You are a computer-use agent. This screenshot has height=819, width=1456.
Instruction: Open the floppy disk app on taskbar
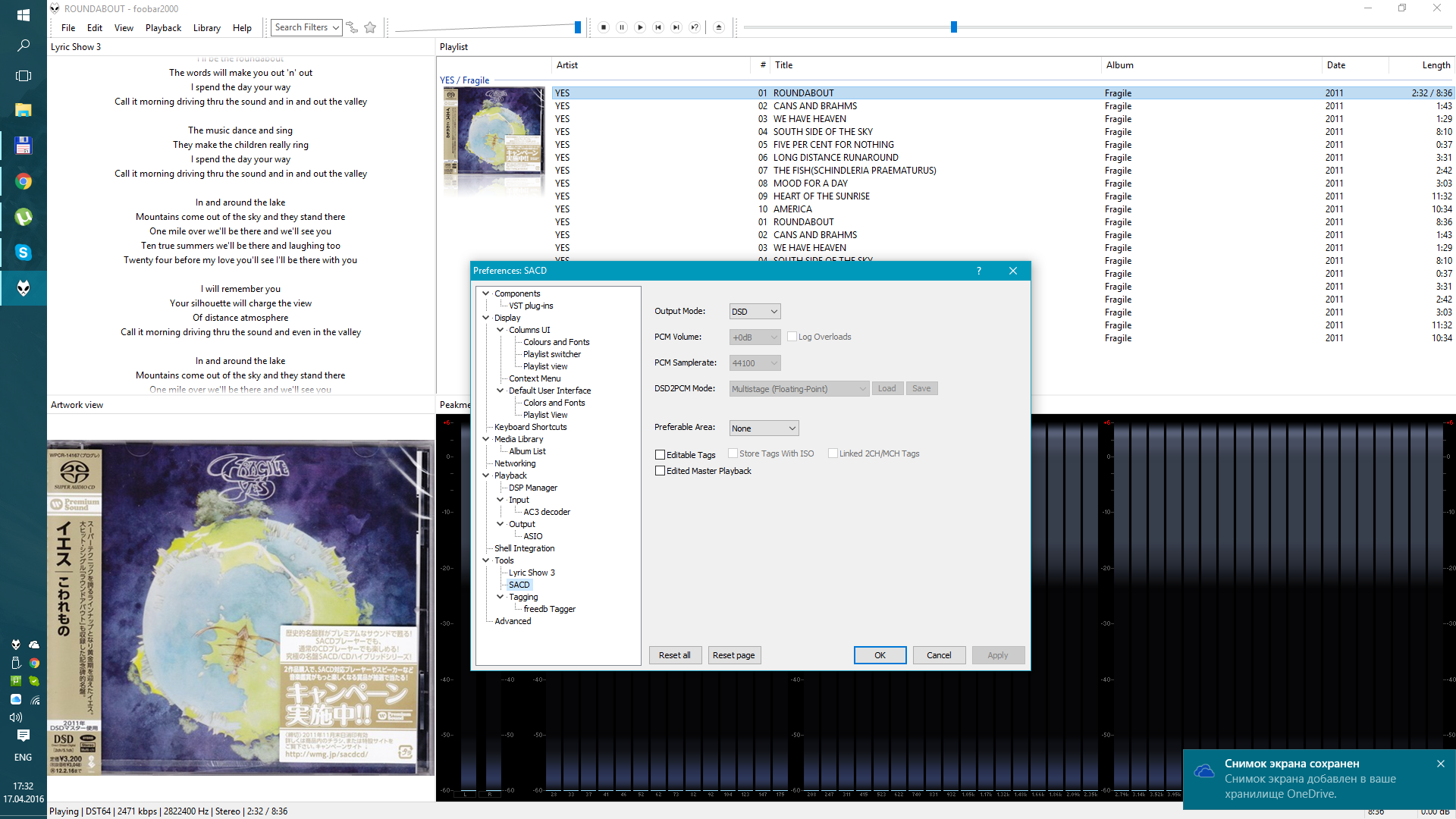24,146
